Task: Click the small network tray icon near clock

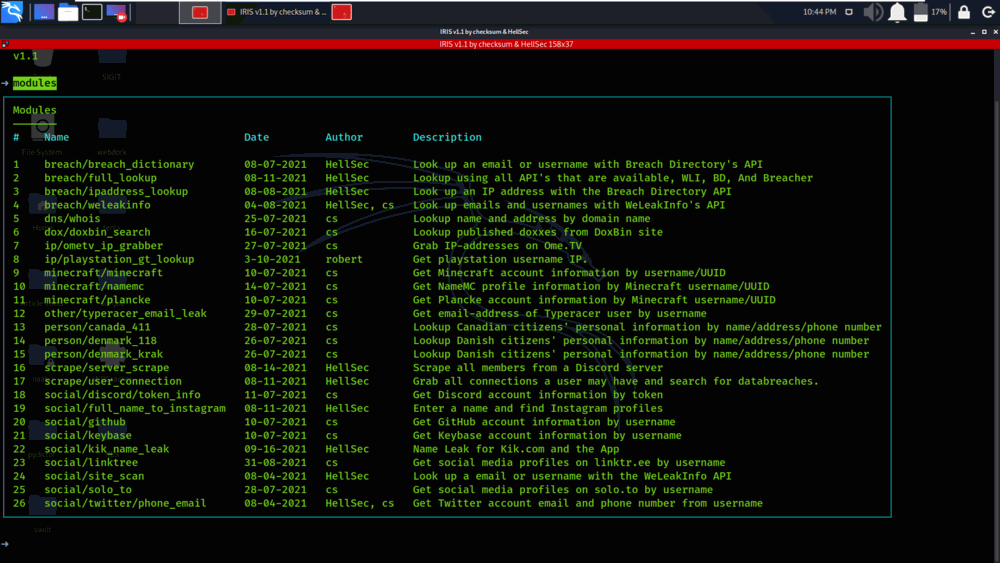Action: pos(849,11)
